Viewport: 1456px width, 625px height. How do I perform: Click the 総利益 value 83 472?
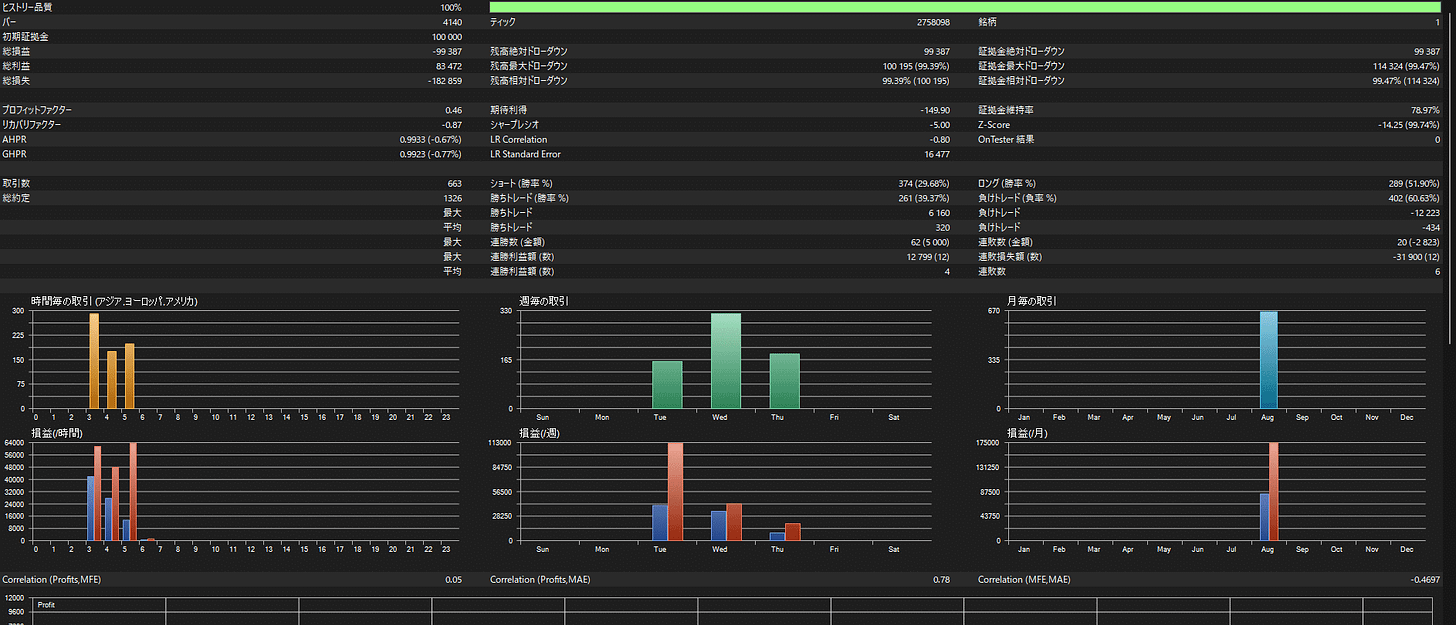tap(448, 66)
